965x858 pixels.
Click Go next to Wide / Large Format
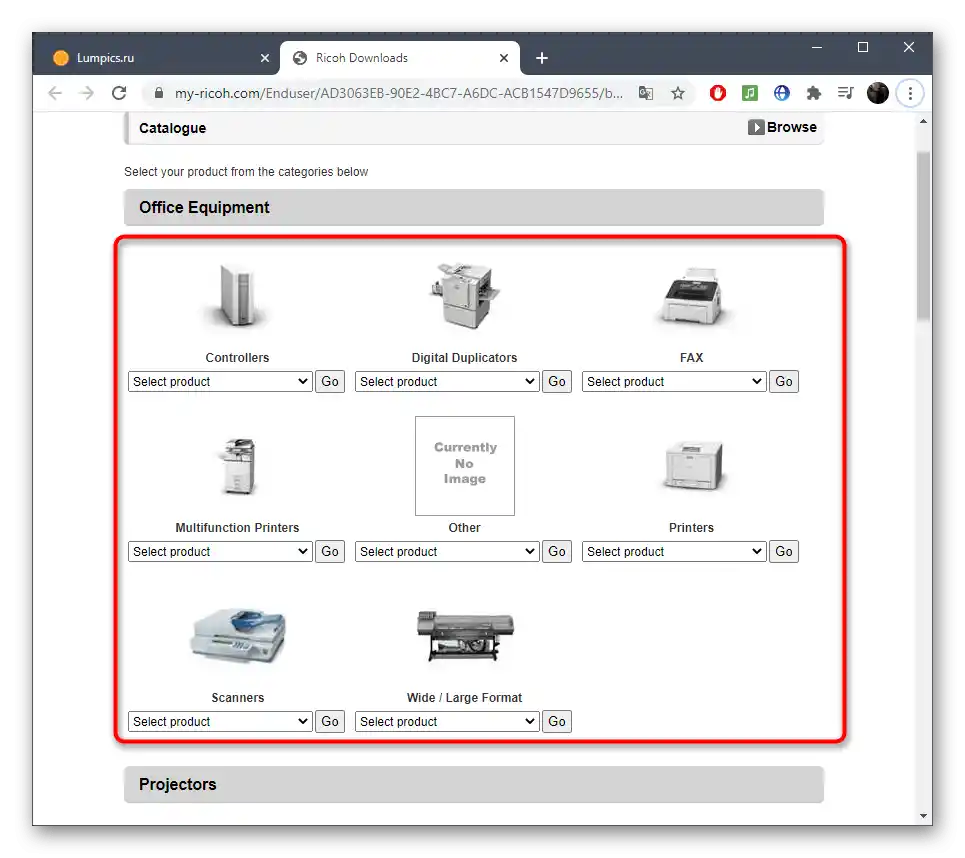click(557, 721)
